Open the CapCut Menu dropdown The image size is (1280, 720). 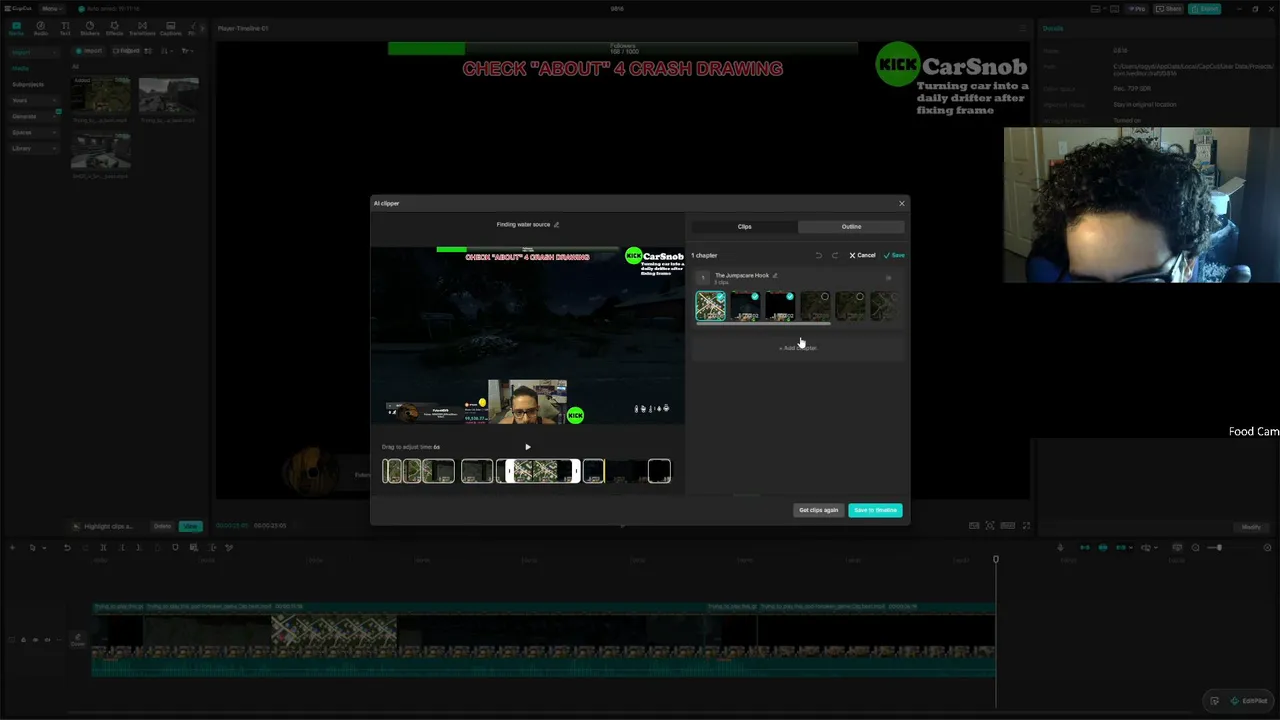tap(50, 9)
